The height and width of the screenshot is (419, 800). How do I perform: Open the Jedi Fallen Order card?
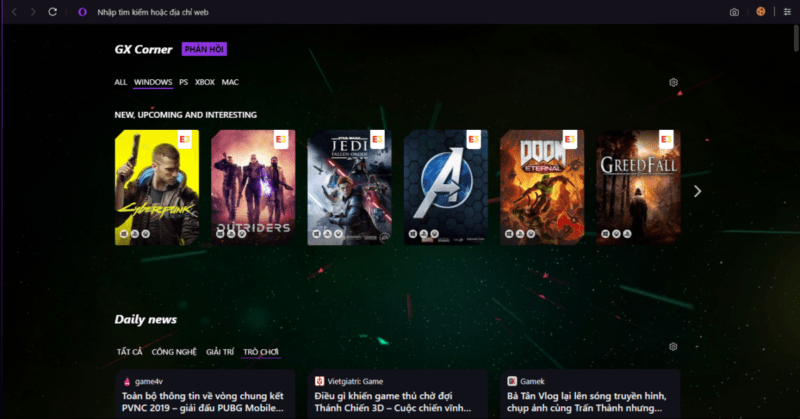349,187
